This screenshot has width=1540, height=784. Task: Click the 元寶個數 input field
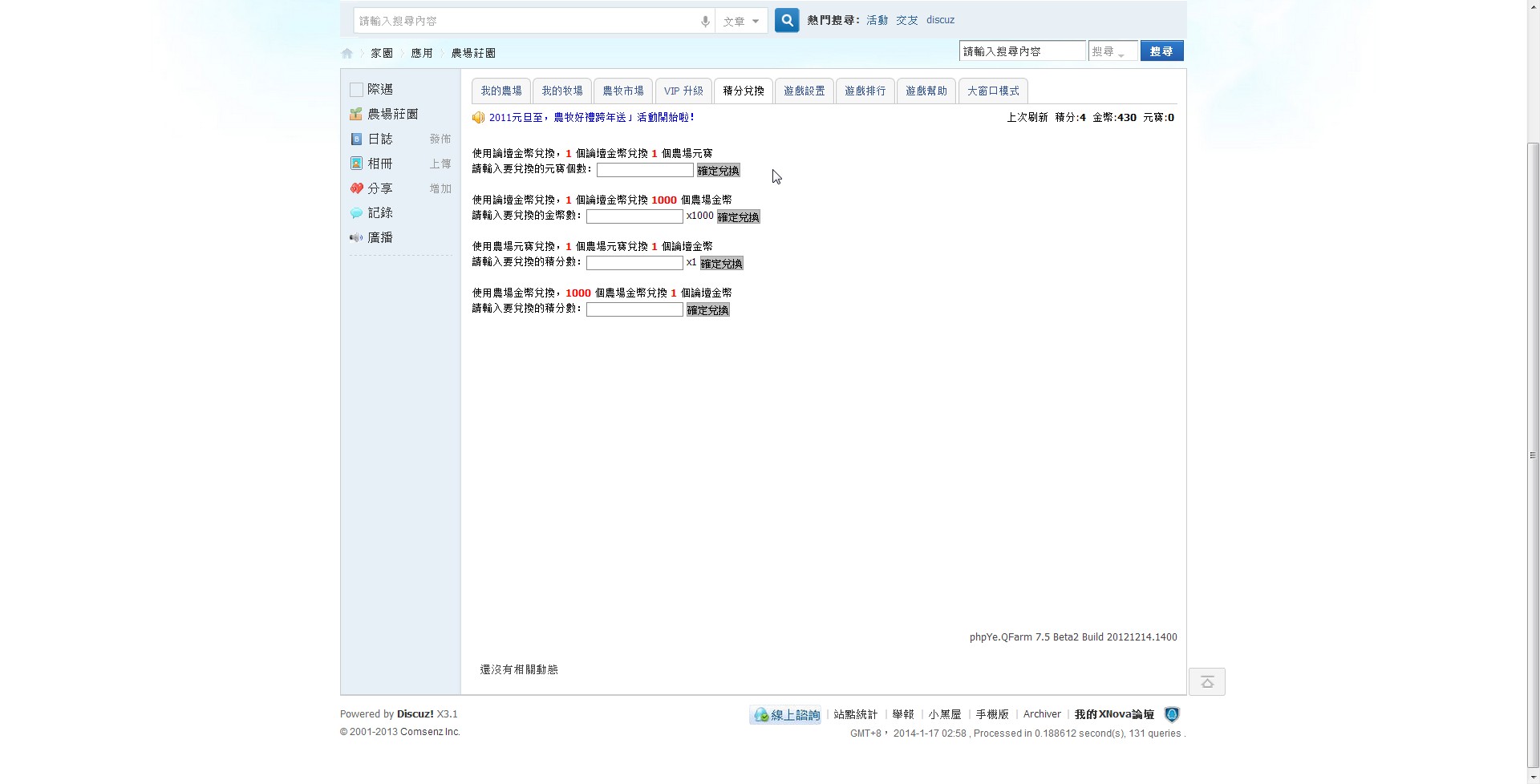tap(645, 170)
